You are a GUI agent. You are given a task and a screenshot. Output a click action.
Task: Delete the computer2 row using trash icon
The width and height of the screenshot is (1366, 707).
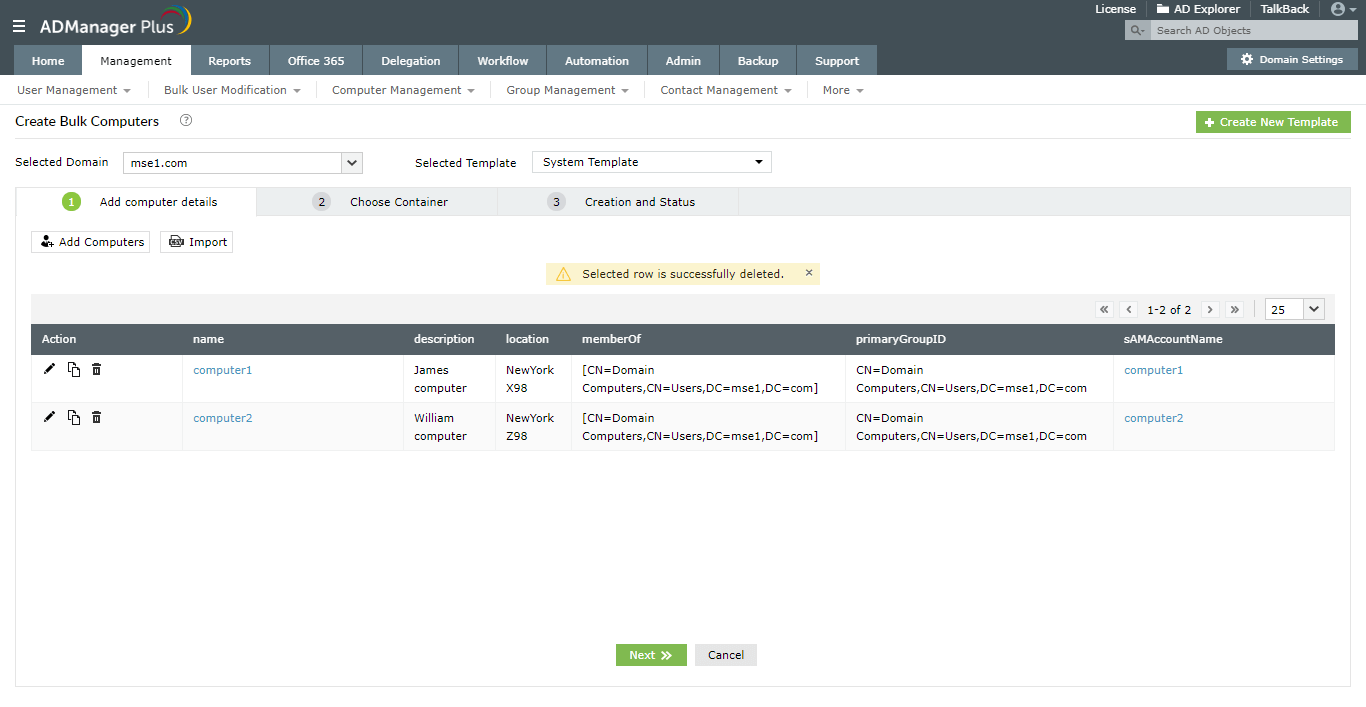96,417
